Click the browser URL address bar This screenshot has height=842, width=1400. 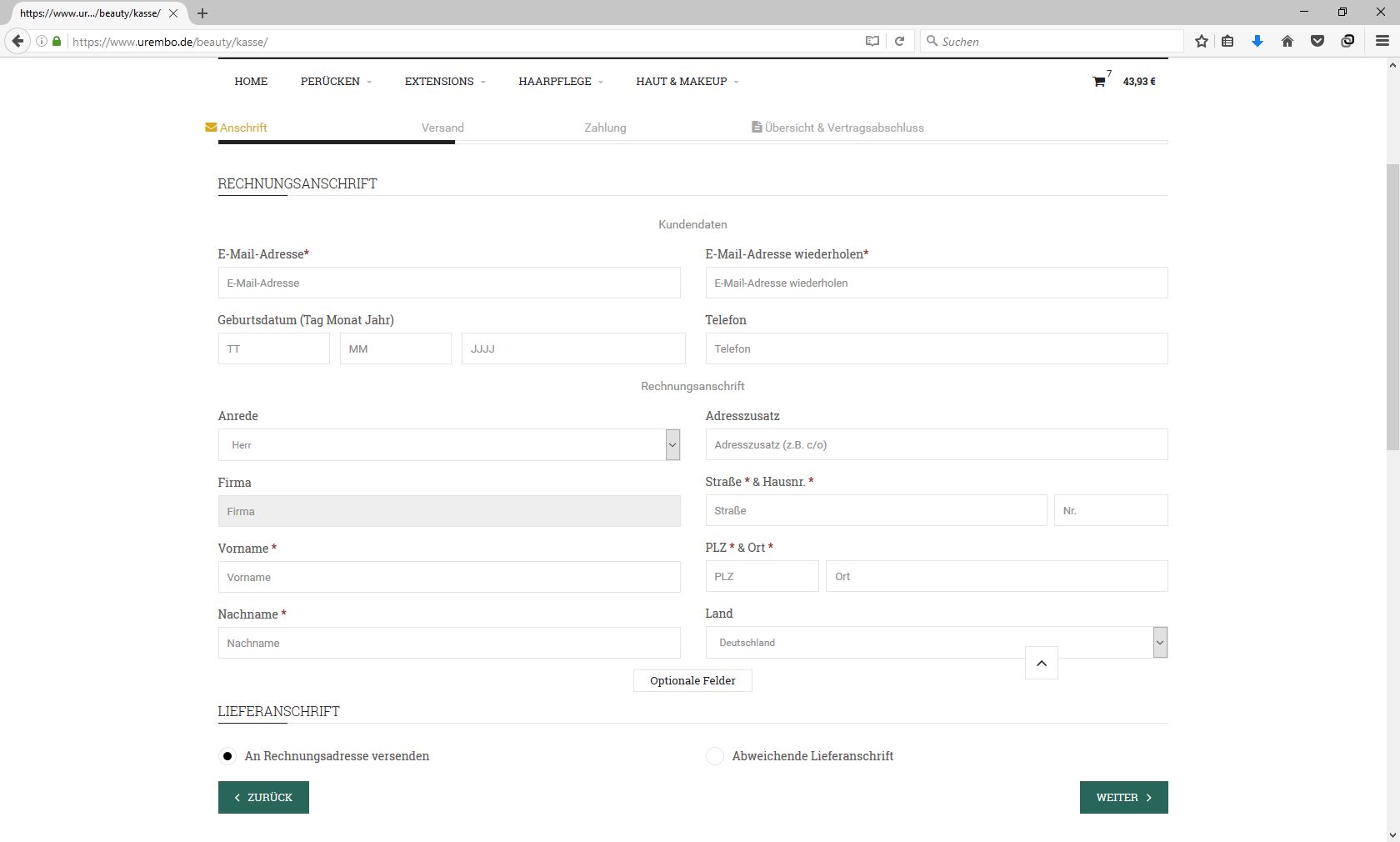462,41
